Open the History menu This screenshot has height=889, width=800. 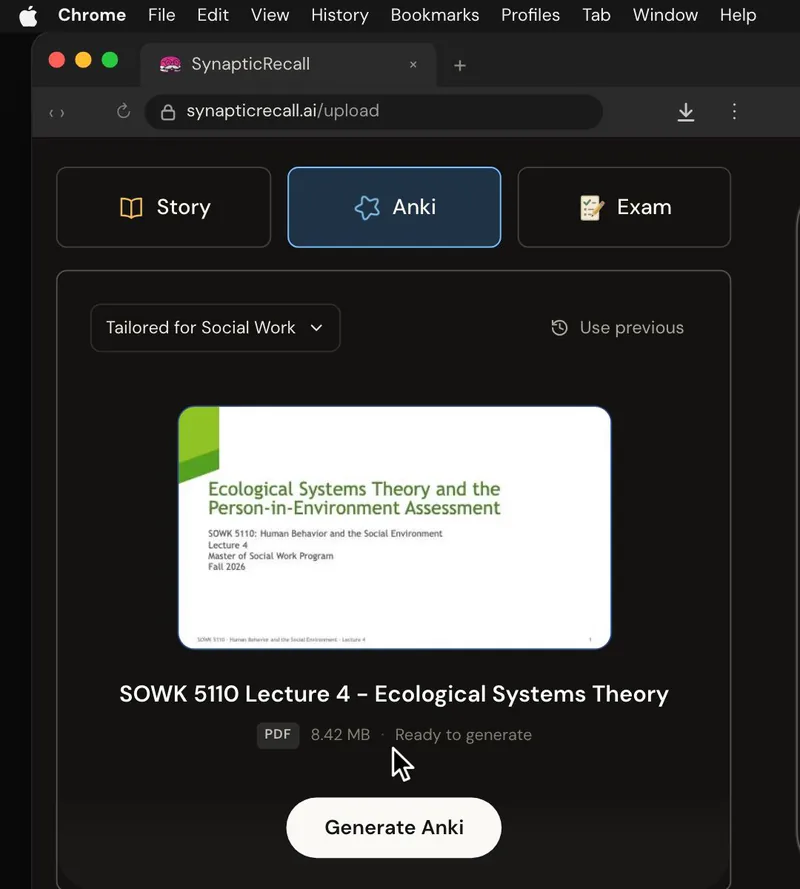[340, 15]
